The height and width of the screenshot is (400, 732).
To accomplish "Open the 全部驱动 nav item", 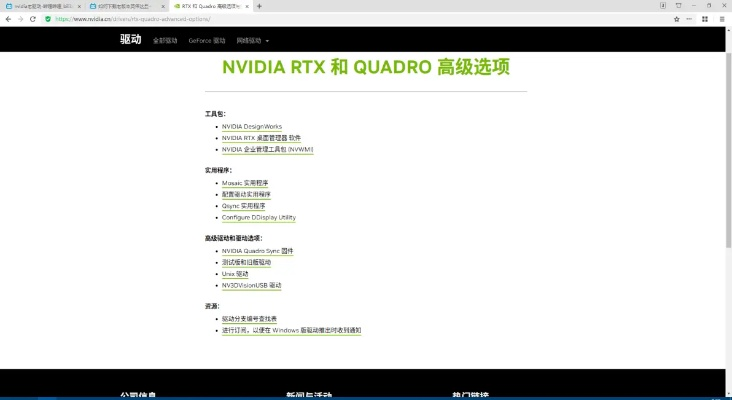I will [x=164, y=41].
